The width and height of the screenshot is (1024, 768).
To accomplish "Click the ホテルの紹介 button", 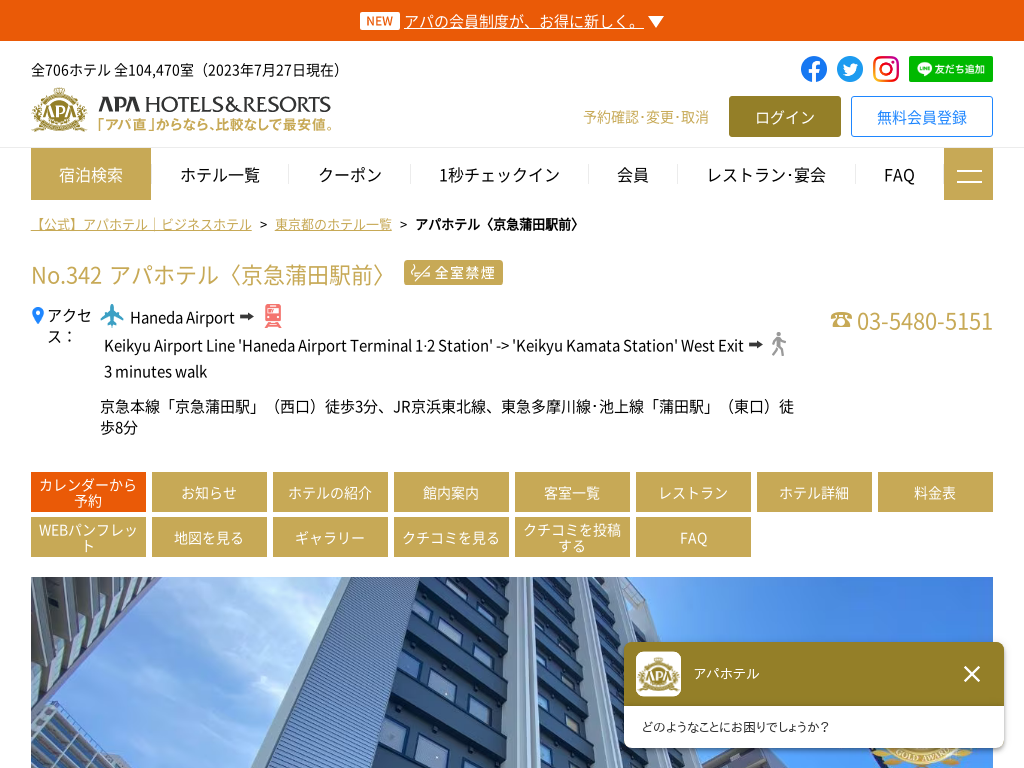I will pos(330,492).
